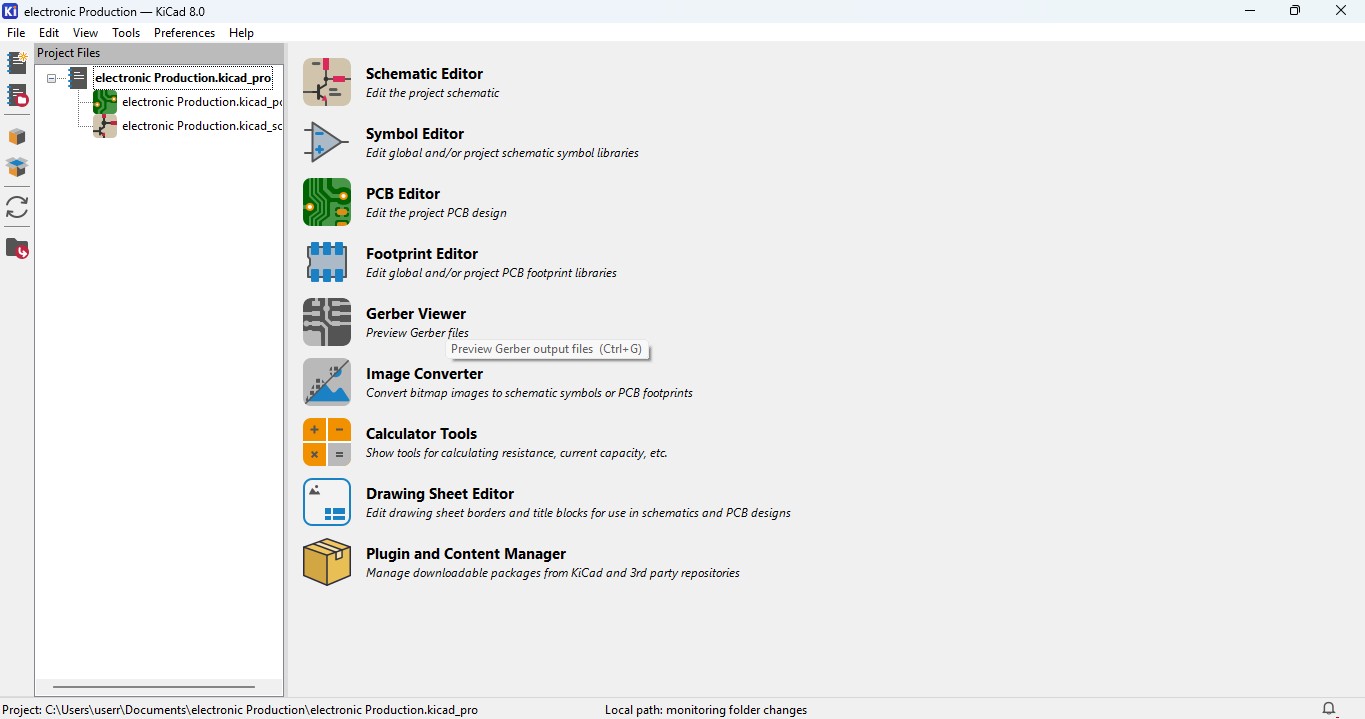
Task: Close the KiCad window
Action: coord(1341,11)
